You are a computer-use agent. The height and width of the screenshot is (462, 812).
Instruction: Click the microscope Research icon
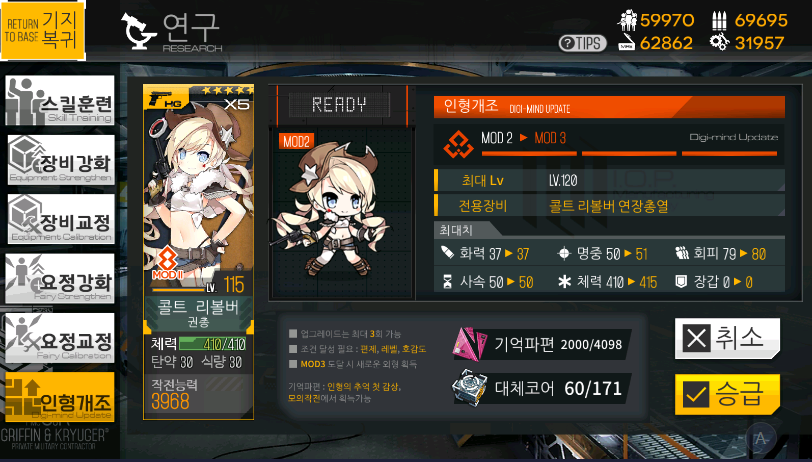138,31
